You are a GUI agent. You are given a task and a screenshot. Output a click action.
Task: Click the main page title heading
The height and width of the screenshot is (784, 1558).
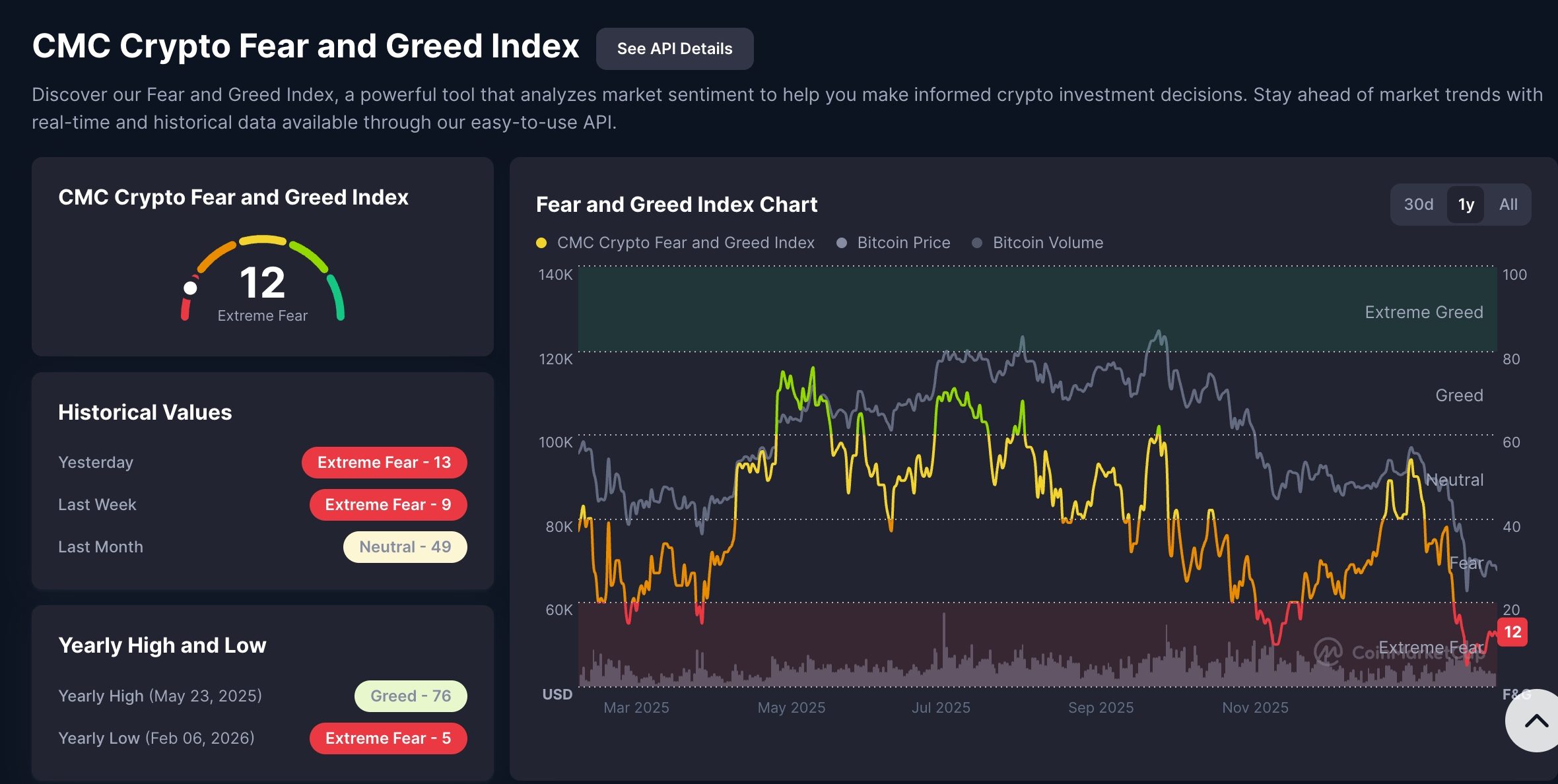[306, 46]
